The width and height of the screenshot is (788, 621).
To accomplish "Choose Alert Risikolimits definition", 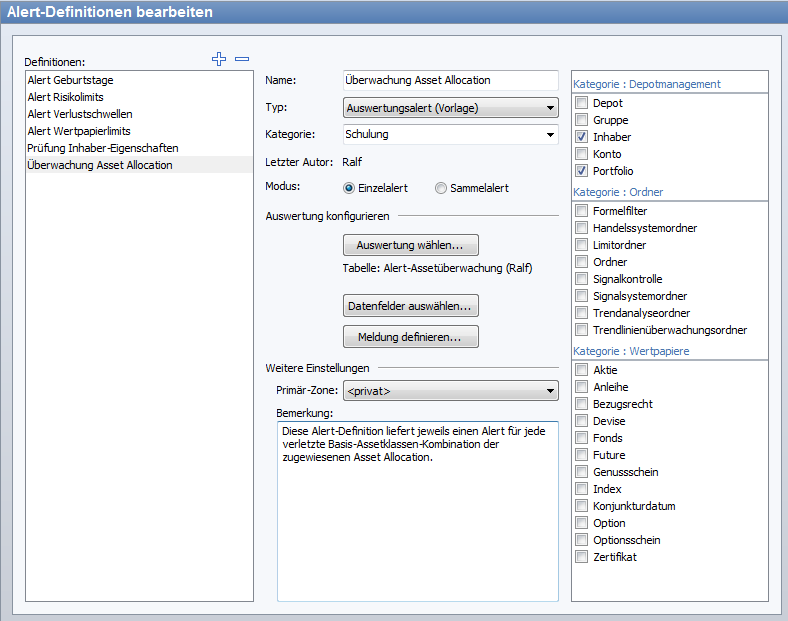I will click(x=66, y=97).
